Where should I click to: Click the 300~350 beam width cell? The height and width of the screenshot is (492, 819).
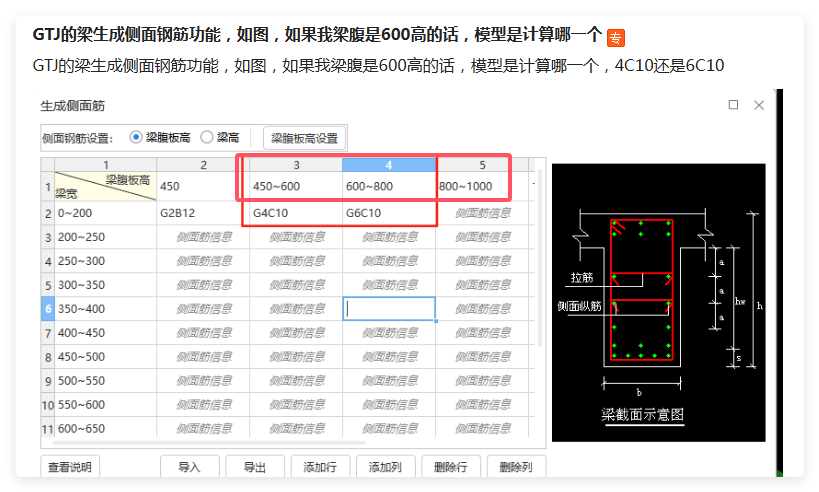(106, 285)
